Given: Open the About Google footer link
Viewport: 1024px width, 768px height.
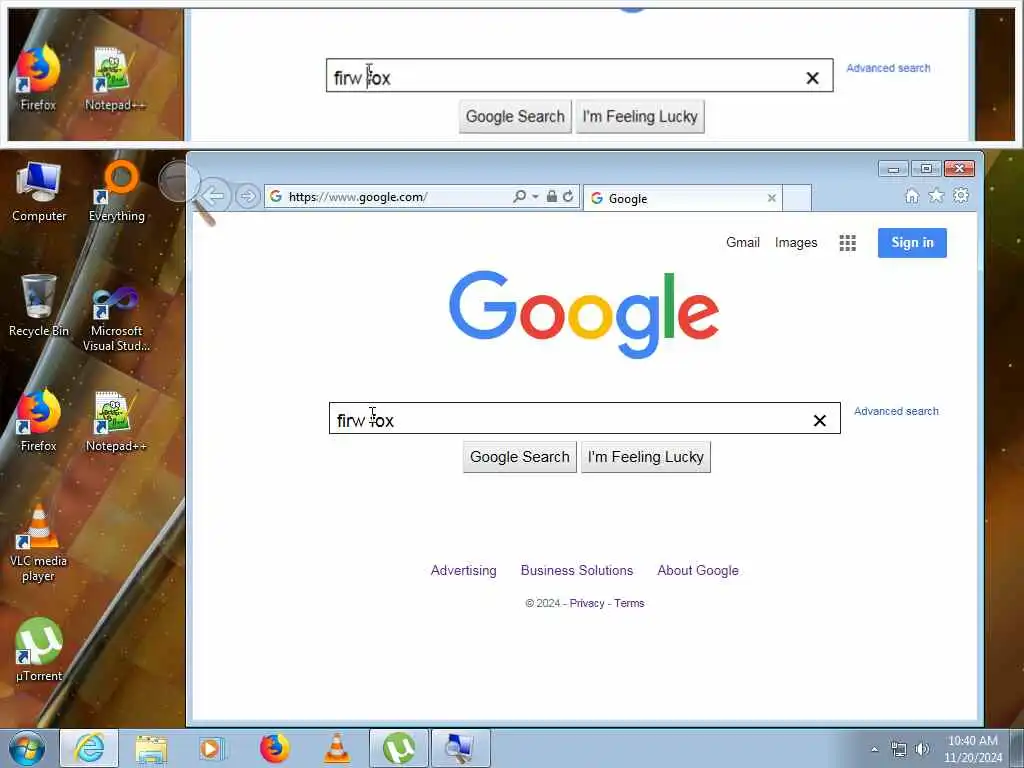Looking at the screenshot, I should coord(697,570).
